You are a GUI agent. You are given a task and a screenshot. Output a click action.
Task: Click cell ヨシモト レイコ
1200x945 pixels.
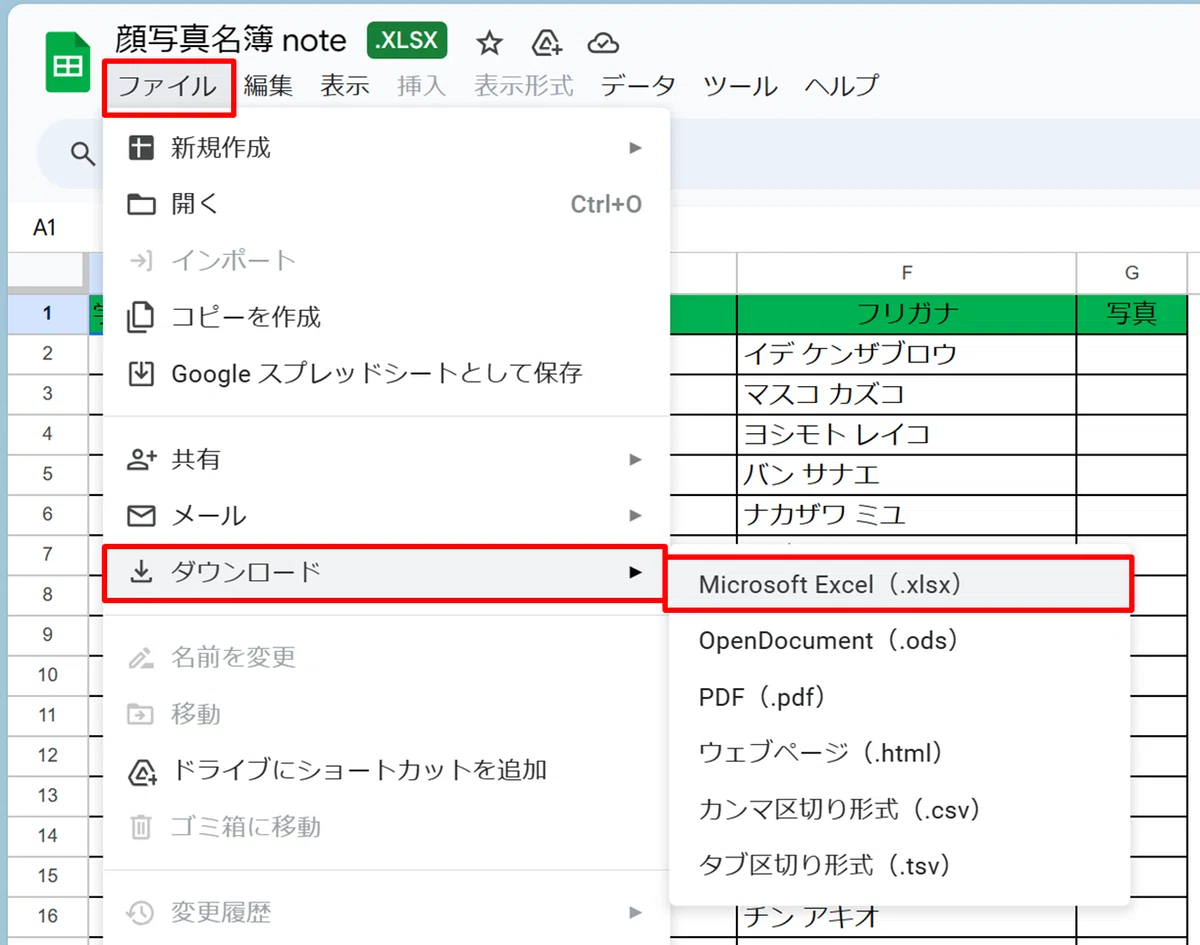[x=906, y=434]
